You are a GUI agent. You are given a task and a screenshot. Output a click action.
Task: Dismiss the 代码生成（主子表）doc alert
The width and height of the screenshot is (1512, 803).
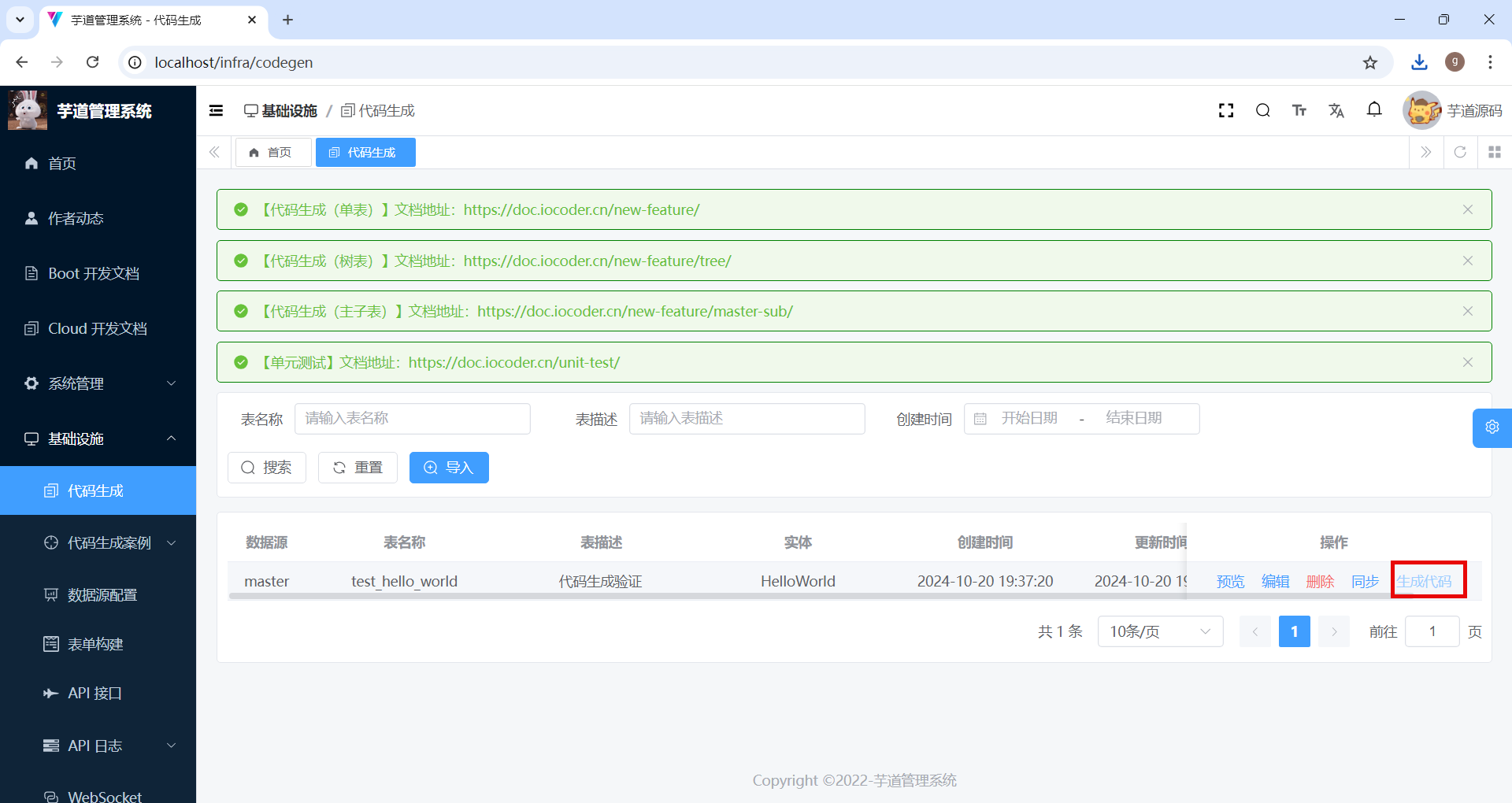1468,311
